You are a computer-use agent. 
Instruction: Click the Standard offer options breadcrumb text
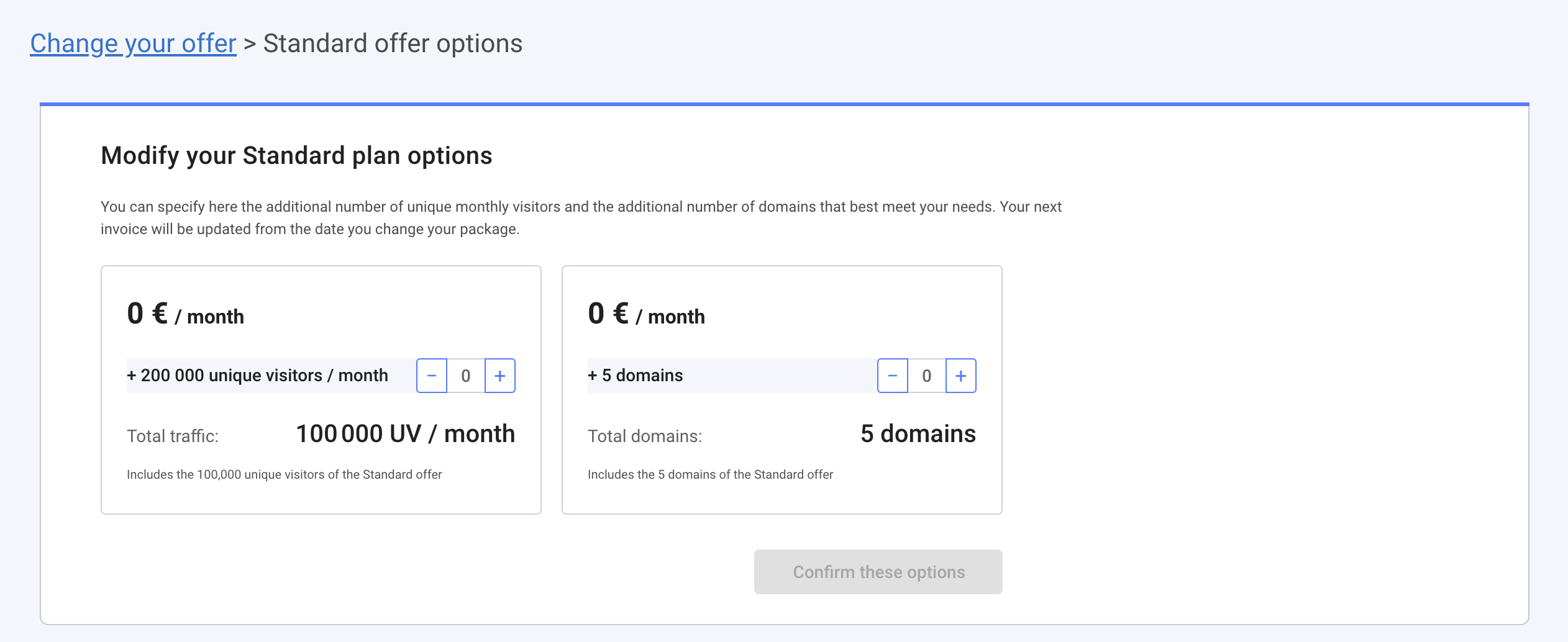(x=393, y=43)
